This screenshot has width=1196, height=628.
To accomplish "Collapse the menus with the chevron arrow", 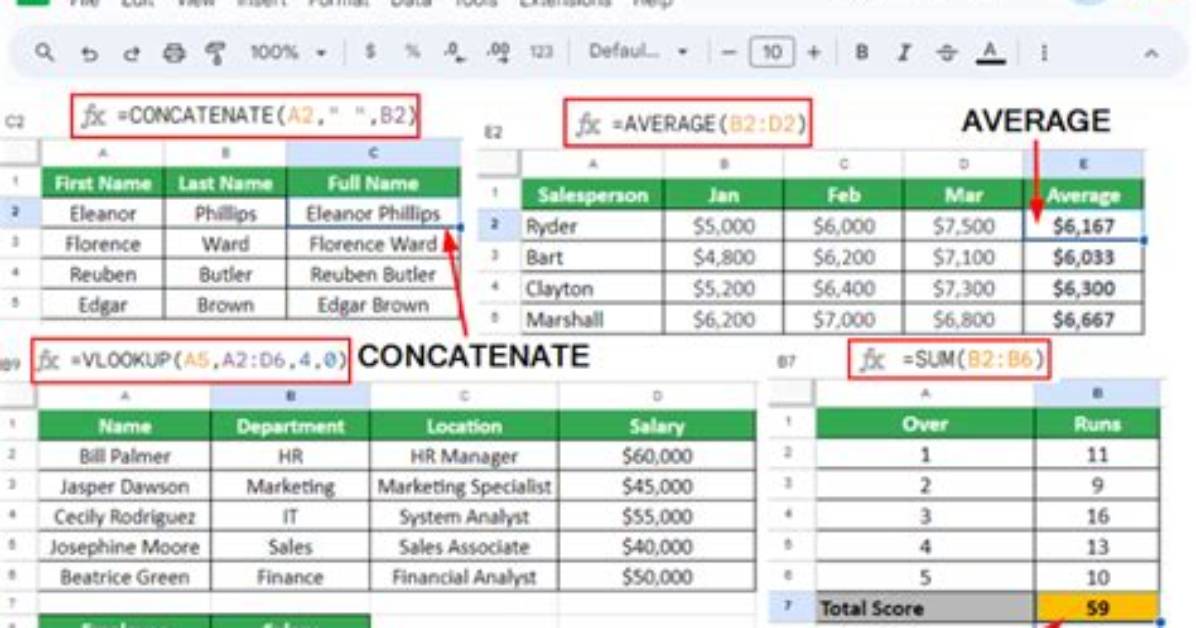I will (x=1151, y=53).
